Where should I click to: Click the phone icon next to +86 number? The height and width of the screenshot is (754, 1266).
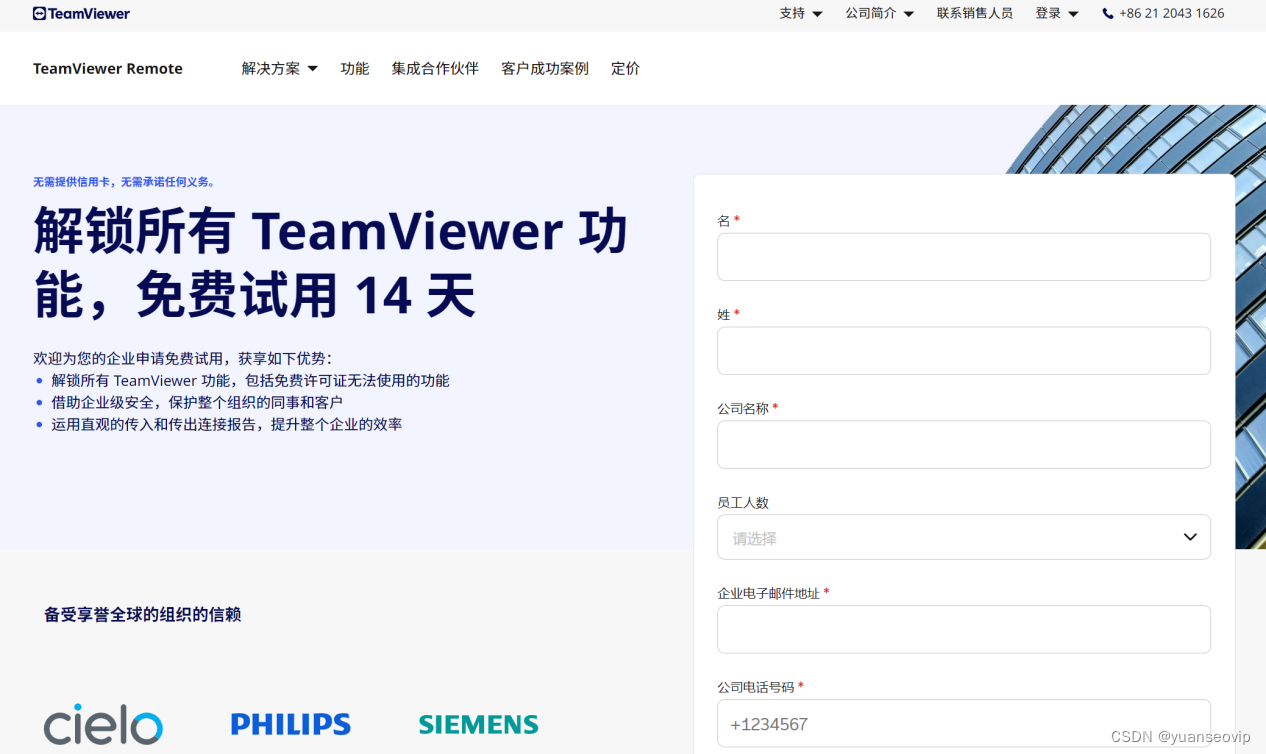(1106, 13)
